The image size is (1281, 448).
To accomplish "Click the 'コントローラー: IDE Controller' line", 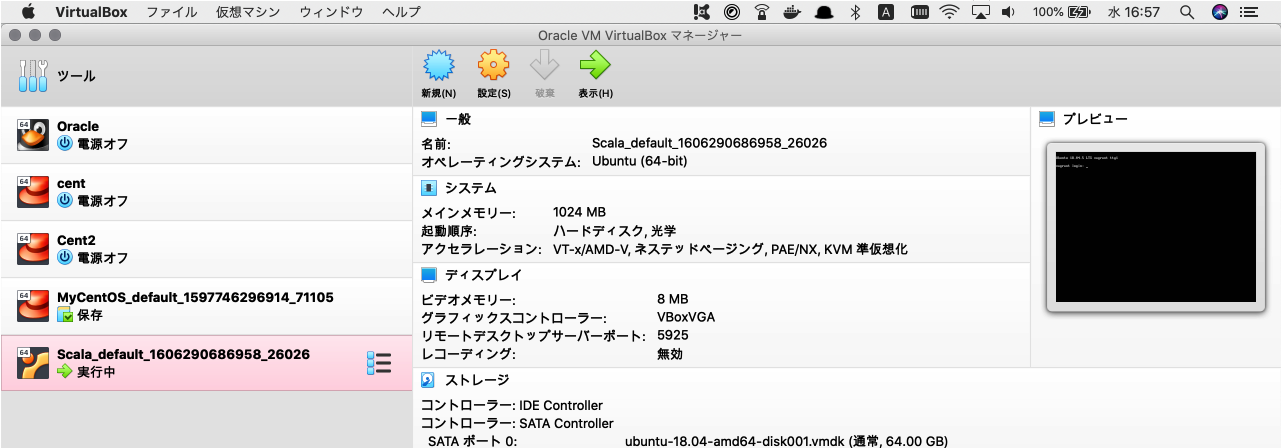I will click(512, 405).
